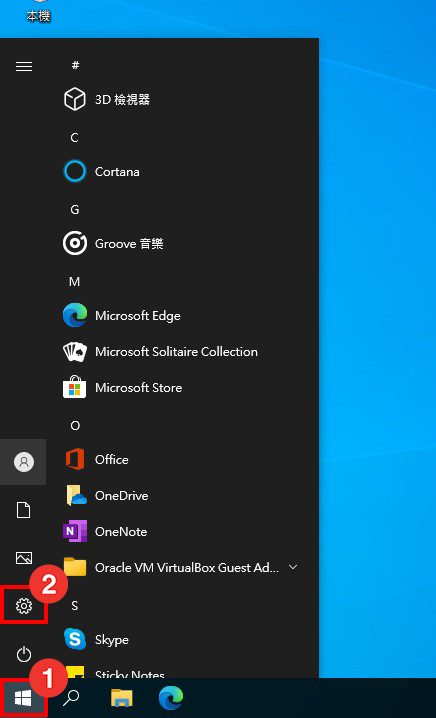
Task: Click the C letter header
Action: 75,137
